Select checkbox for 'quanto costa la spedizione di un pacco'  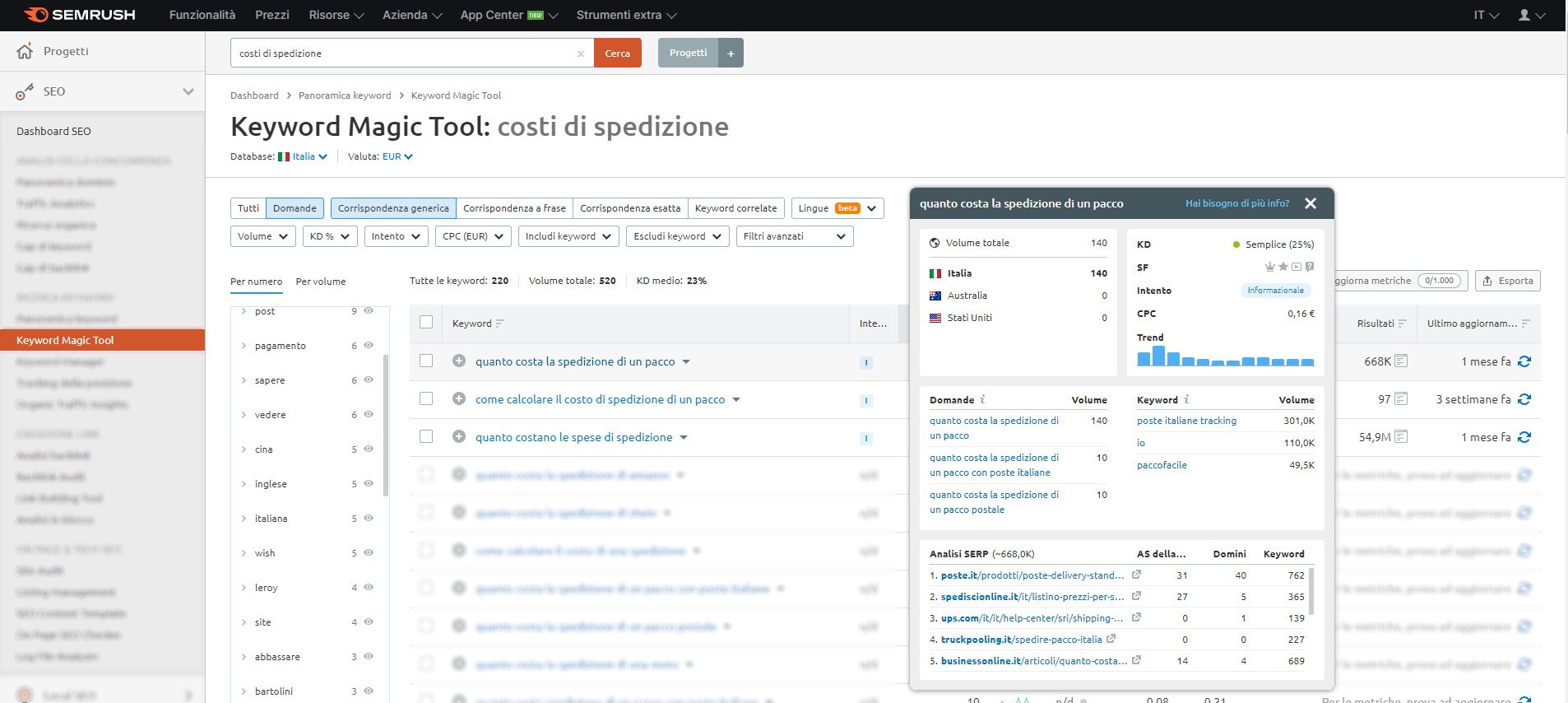[x=426, y=361]
